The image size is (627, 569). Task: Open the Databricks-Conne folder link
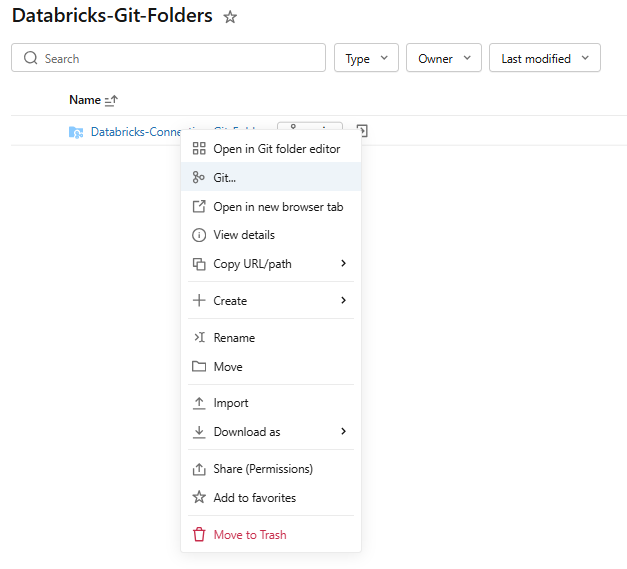136,132
